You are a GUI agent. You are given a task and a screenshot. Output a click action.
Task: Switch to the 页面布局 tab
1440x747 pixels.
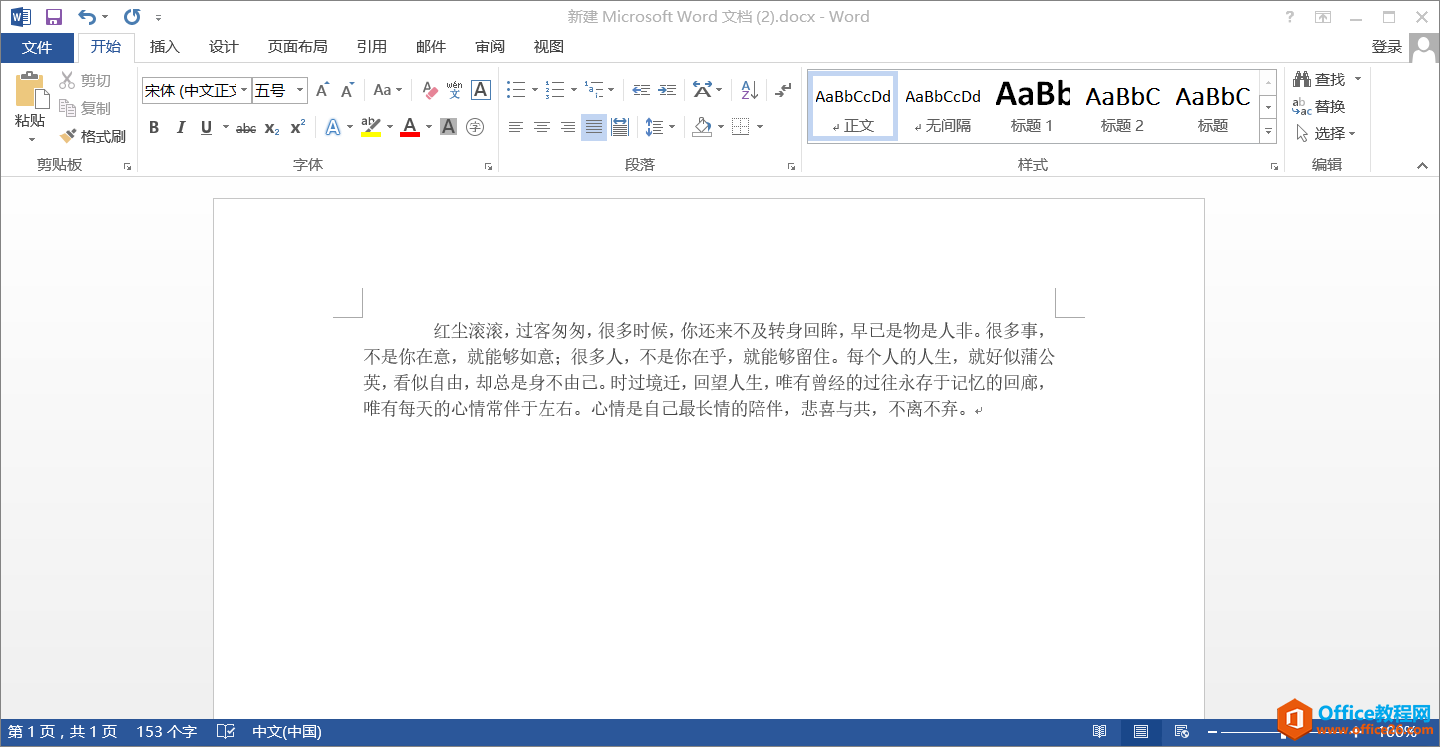pyautogui.click(x=298, y=47)
